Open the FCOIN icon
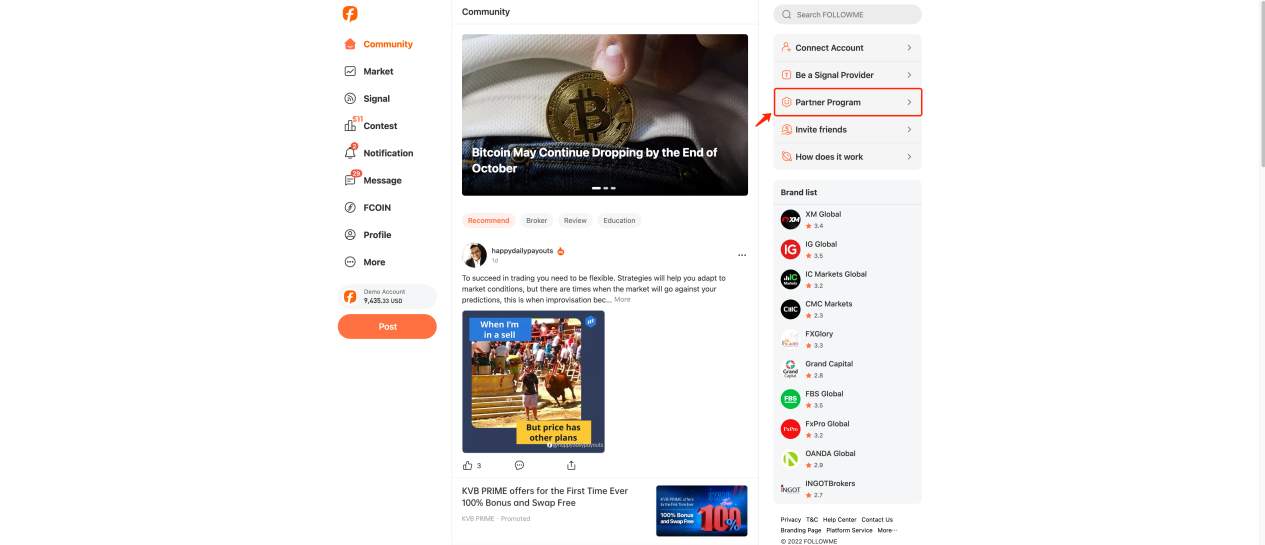This screenshot has height=545, width=1265. (x=350, y=207)
